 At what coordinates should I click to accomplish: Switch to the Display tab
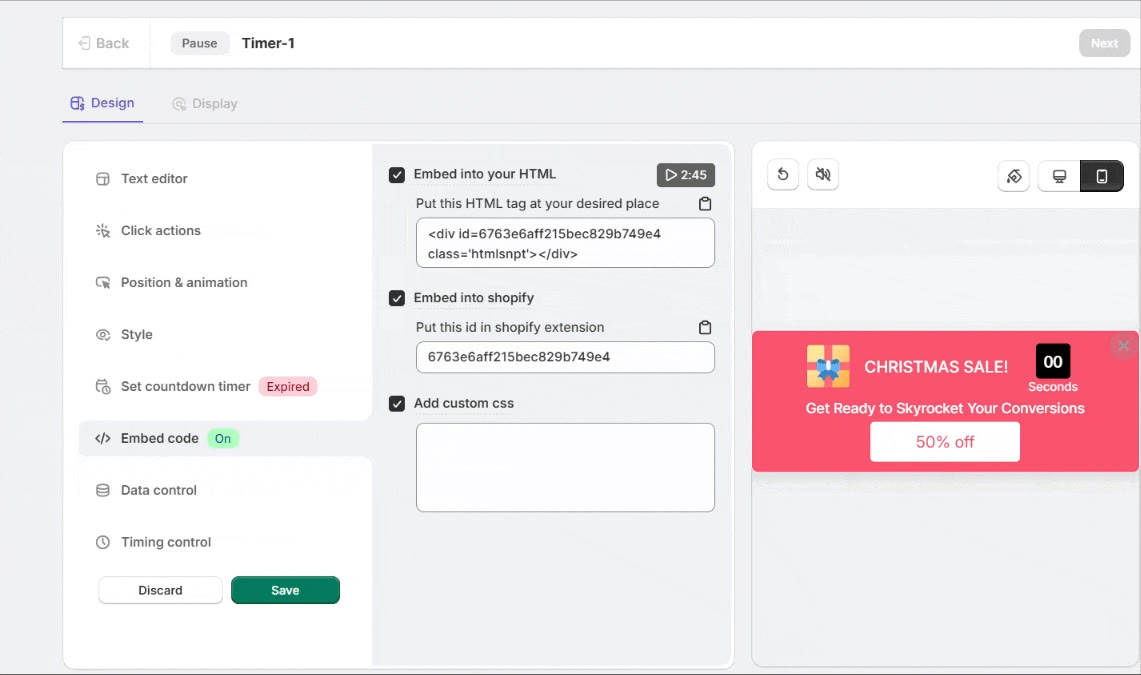204,103
